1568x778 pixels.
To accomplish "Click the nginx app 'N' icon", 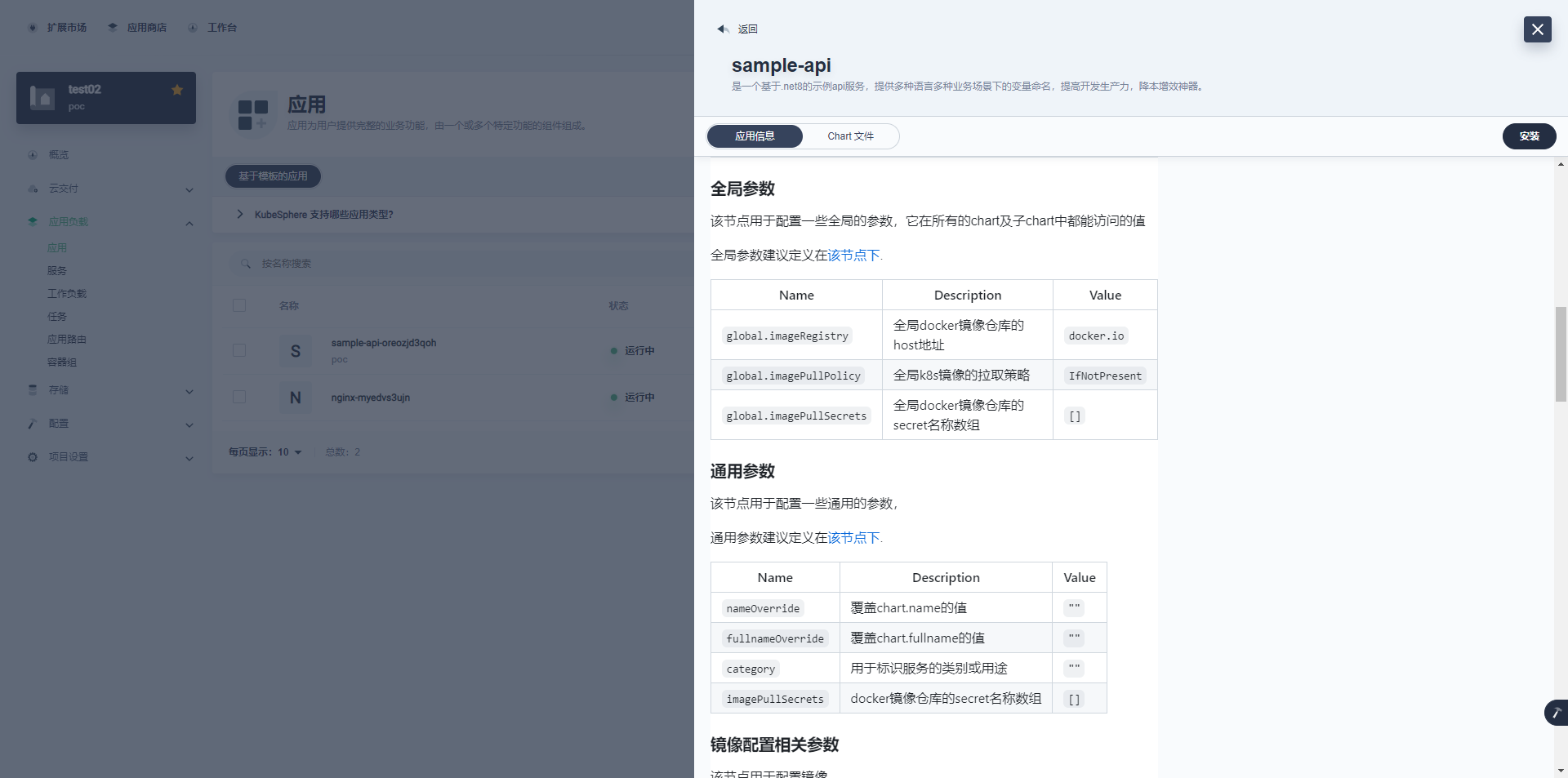I will pyautogui.click(x=295, y=398).
